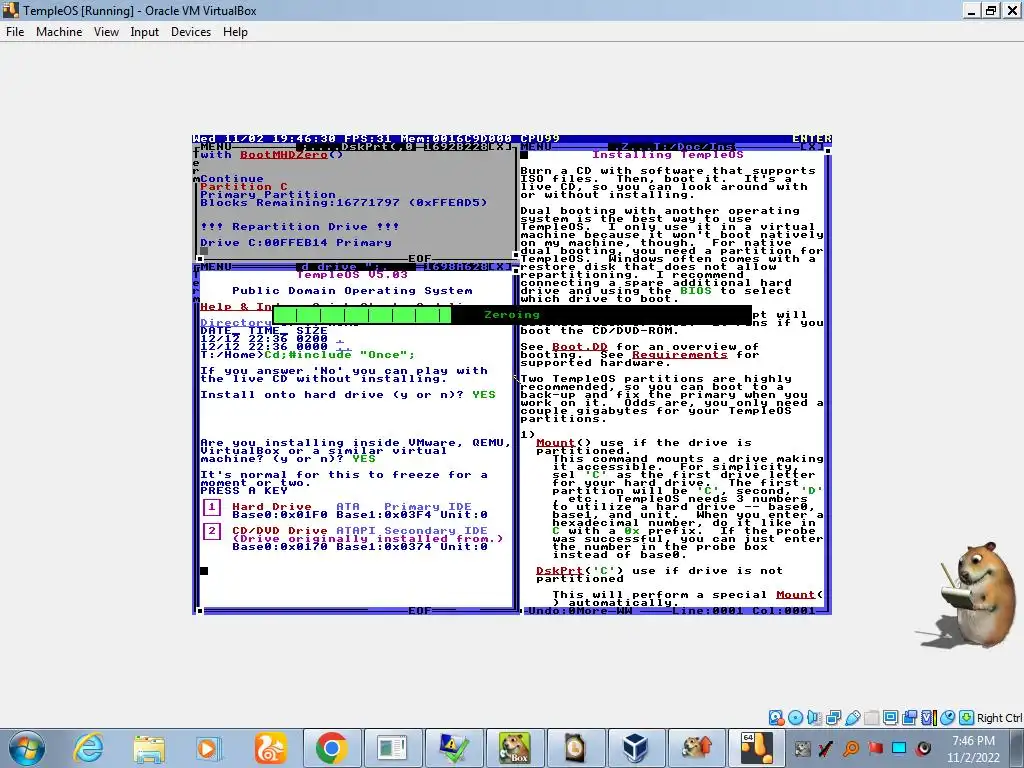The image size is (1024, 768).
Task: Click the red checkmark tray icon
Action: click(826, 748)
